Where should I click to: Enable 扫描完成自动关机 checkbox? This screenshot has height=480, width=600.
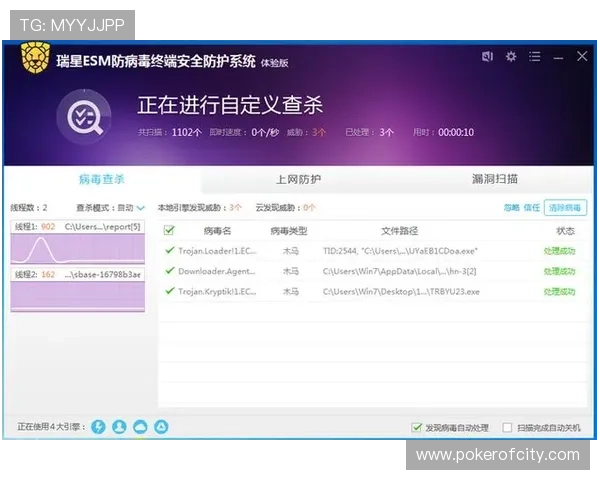pyautogui.click(x=507, y=427)
